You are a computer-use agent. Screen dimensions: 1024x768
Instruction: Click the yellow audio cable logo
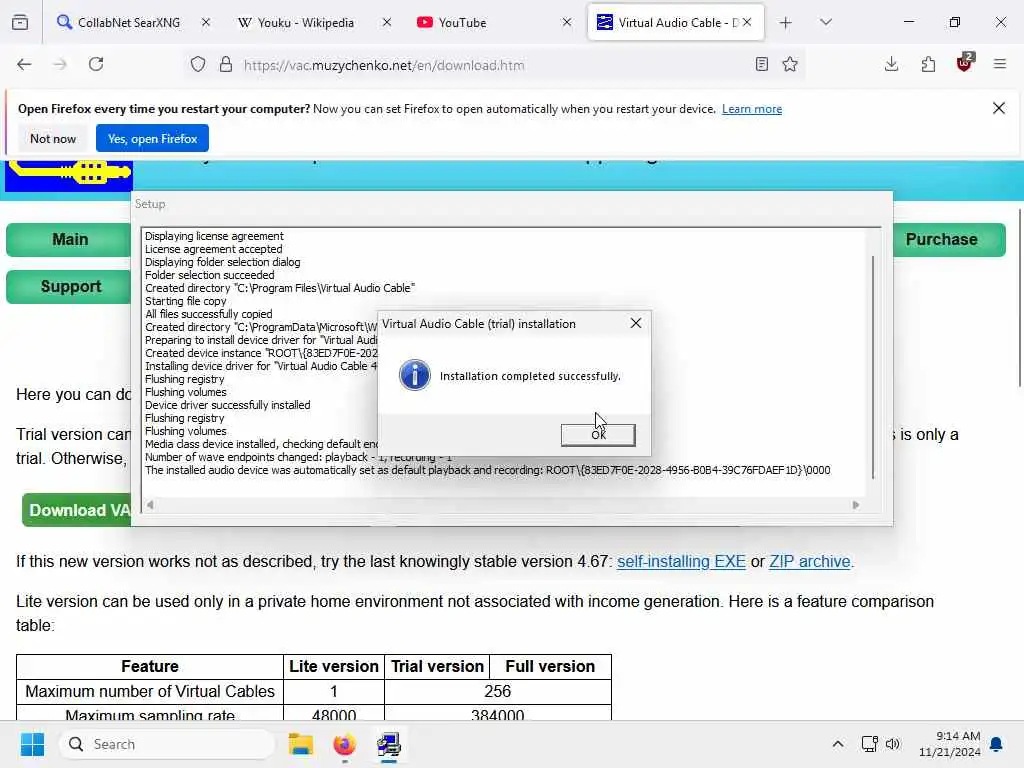(x=69, y=176)
